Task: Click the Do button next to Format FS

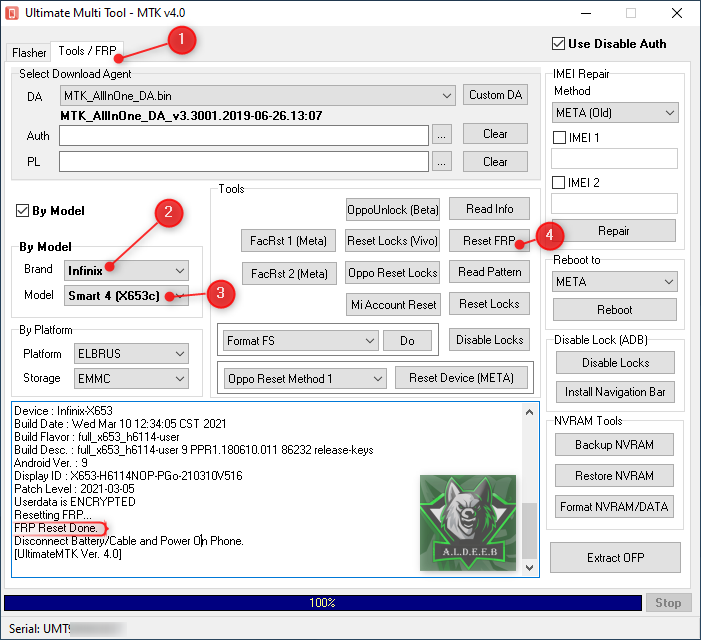Action: pyautogui.click(x=407, y=341)
